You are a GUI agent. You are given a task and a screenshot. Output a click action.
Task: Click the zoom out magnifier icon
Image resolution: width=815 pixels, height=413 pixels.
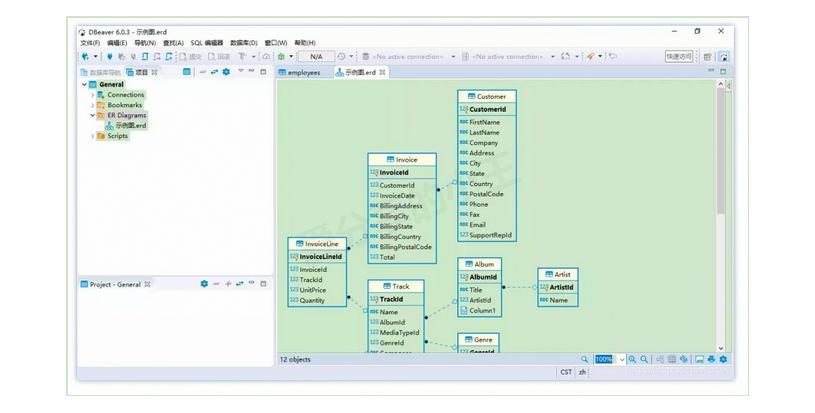645,359
